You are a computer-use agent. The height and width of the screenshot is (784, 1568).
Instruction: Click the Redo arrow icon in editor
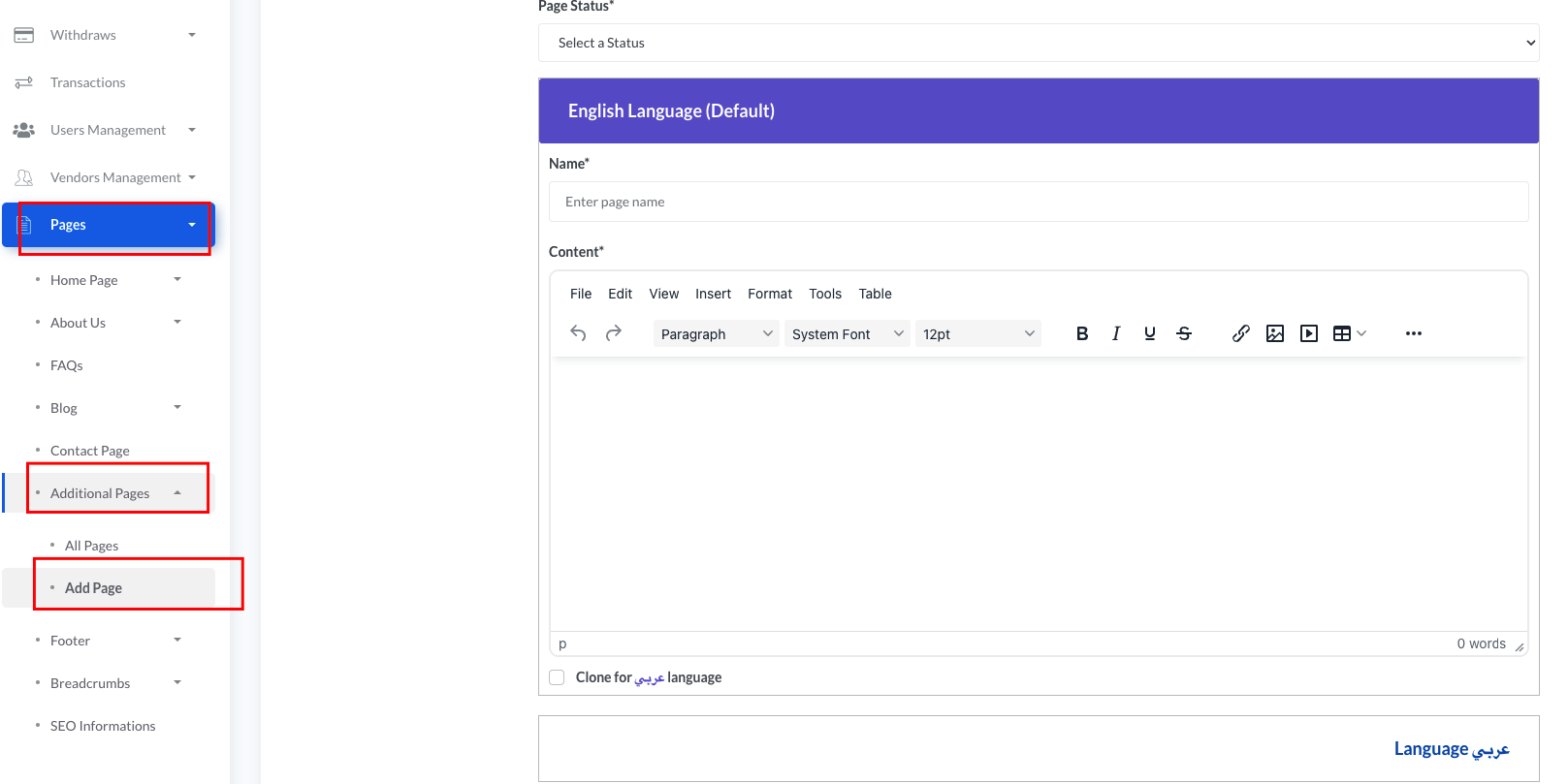(x=613, y=333)
